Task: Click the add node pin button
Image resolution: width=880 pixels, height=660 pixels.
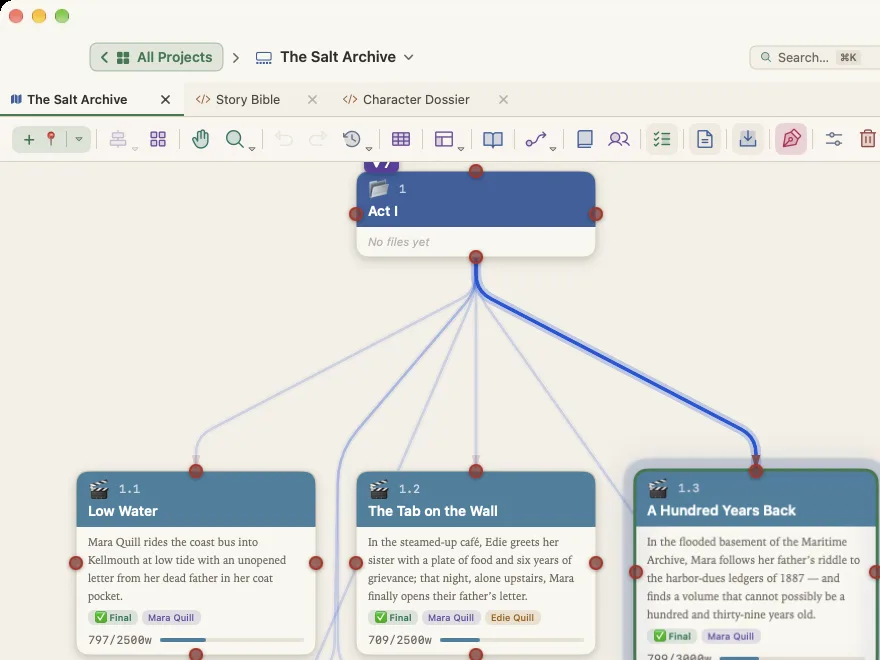Action: click(39, 139)
